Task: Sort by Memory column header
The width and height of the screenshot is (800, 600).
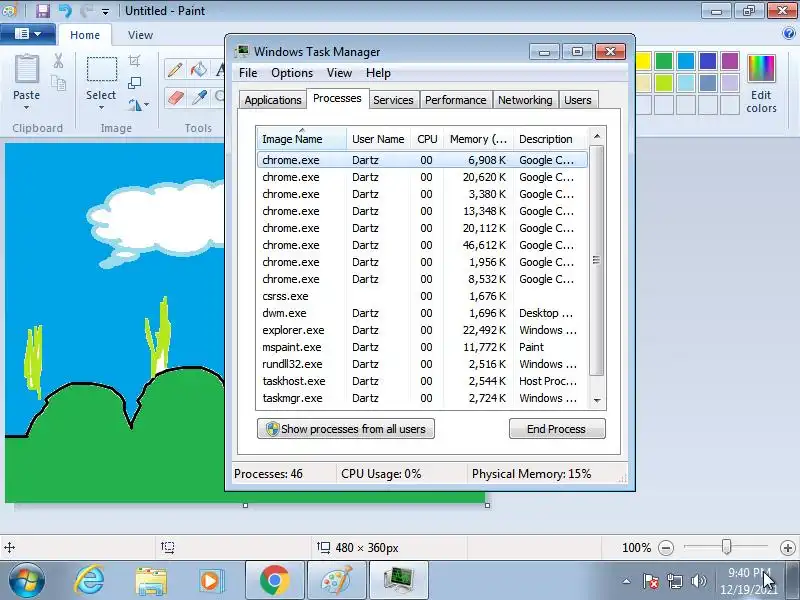Action: [478, 139]
